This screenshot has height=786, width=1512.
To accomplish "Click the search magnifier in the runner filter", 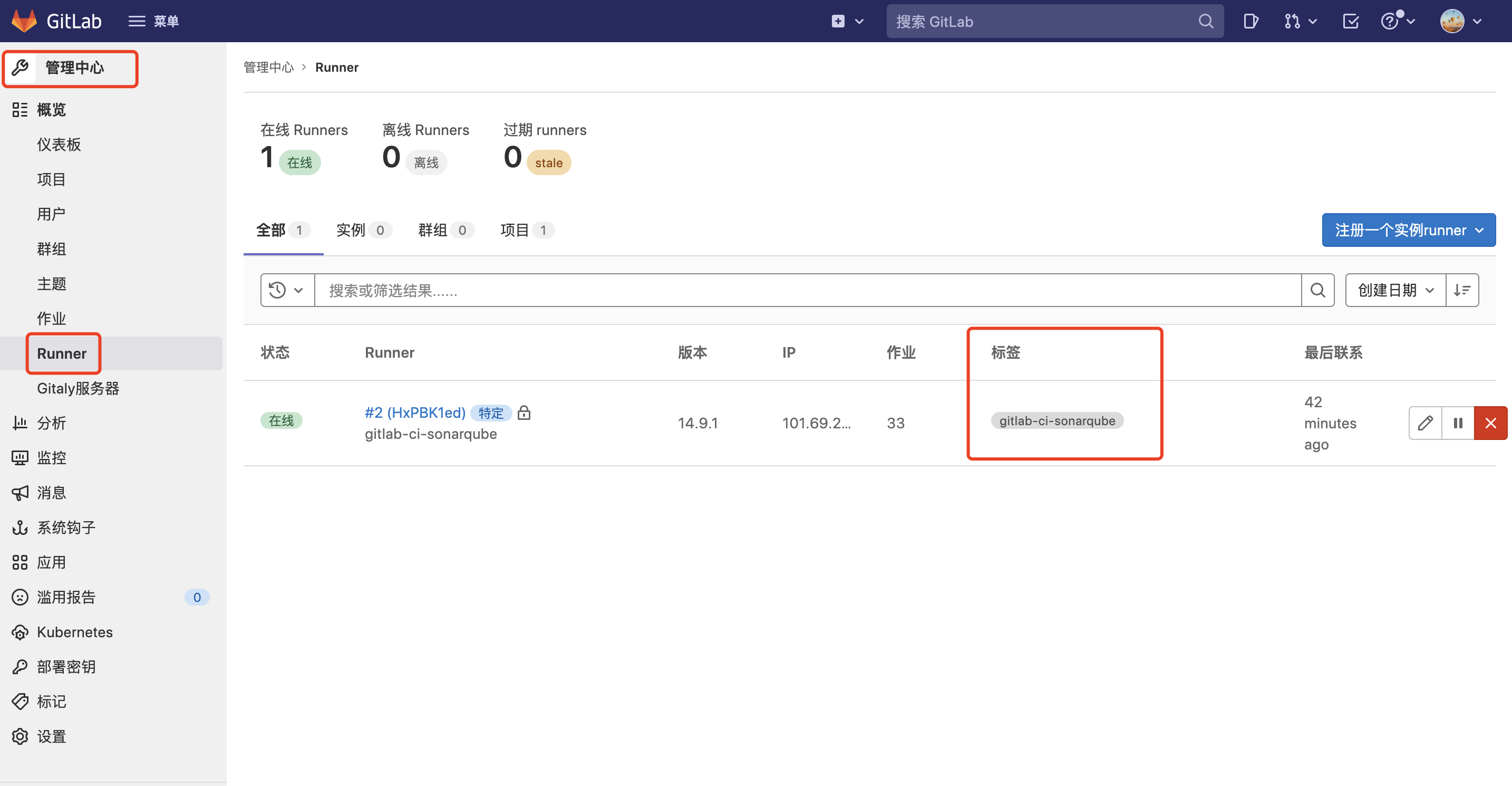I will (x=1317, y=290).
